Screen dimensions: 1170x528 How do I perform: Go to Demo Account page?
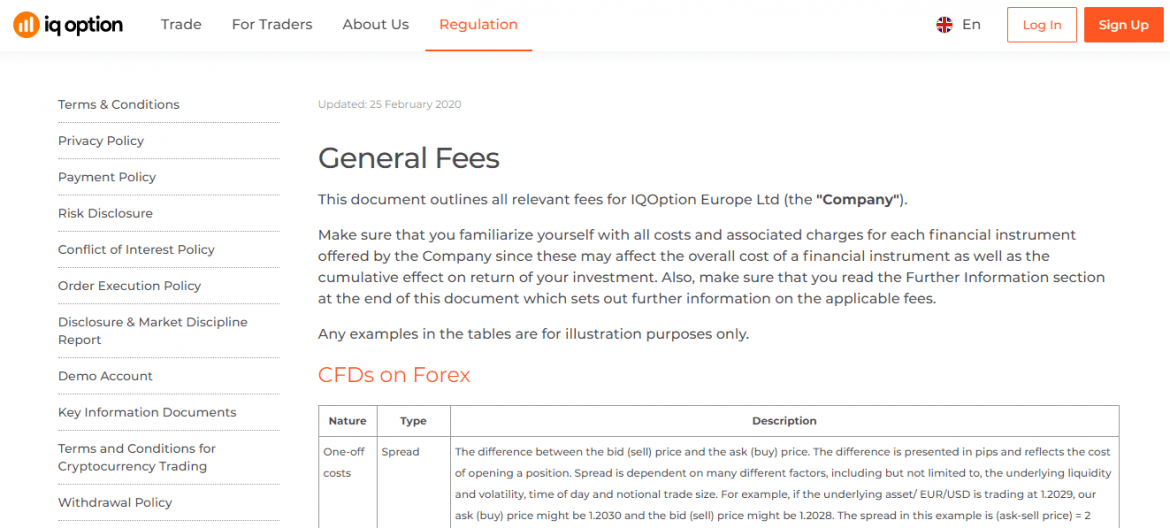coord(105,376)
